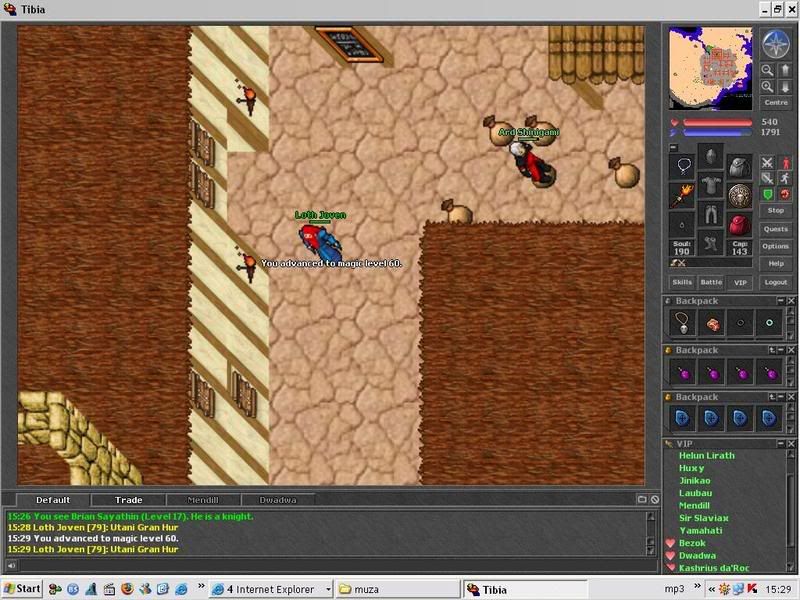Select first blue rune in third backpack

pos(683,418)
